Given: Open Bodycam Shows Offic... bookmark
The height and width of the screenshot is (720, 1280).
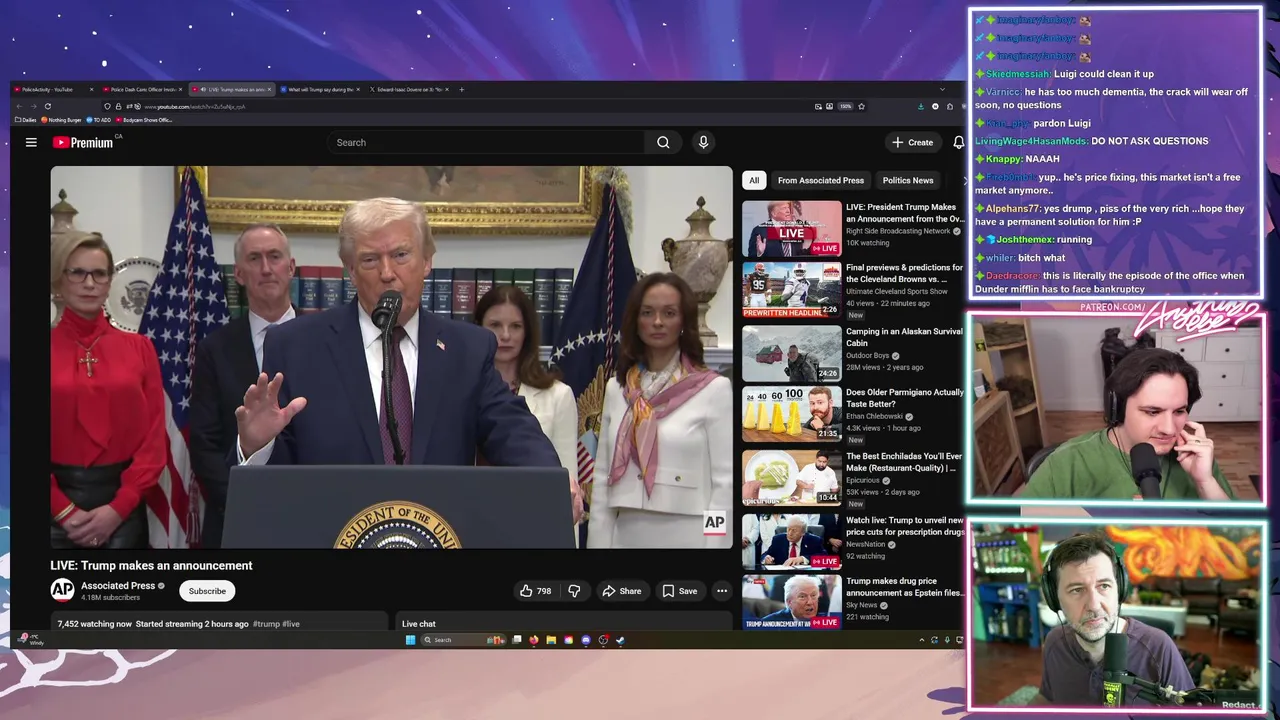Looking at the screenshot, I should pos(144,120).
